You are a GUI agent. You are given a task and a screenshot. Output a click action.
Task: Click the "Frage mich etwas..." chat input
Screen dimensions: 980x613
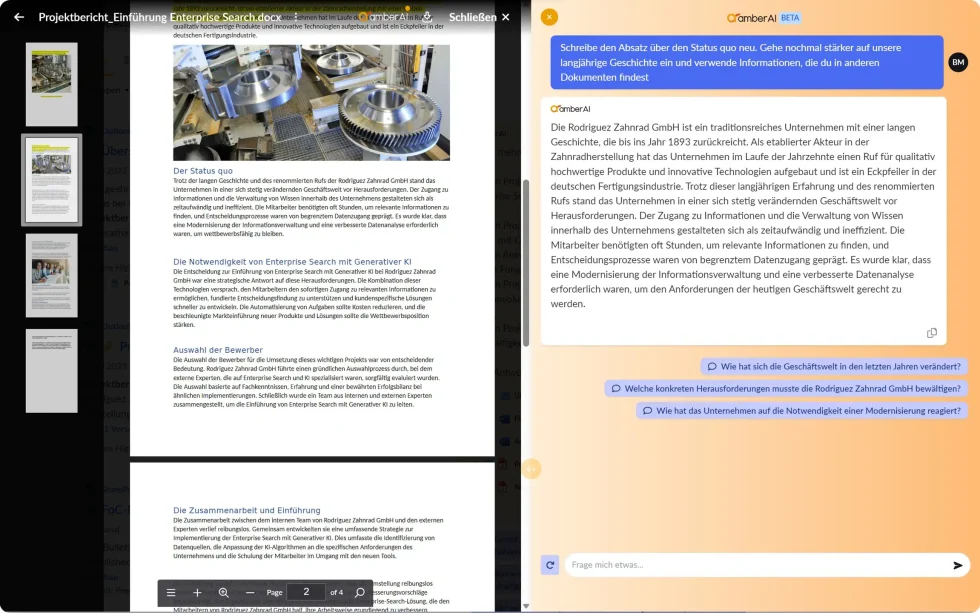pos(755,565)
